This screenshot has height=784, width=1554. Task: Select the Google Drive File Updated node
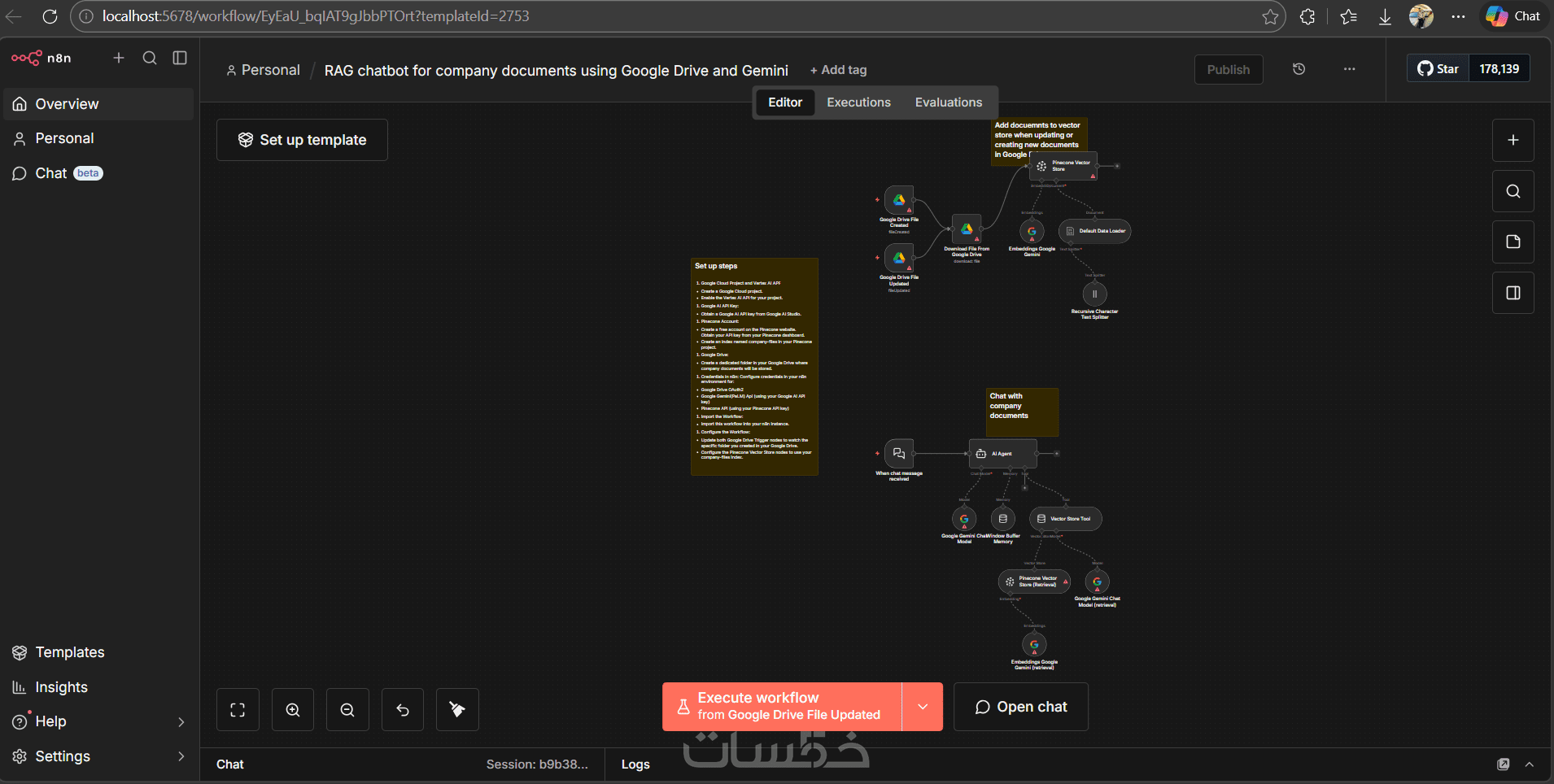pos(899,258)
